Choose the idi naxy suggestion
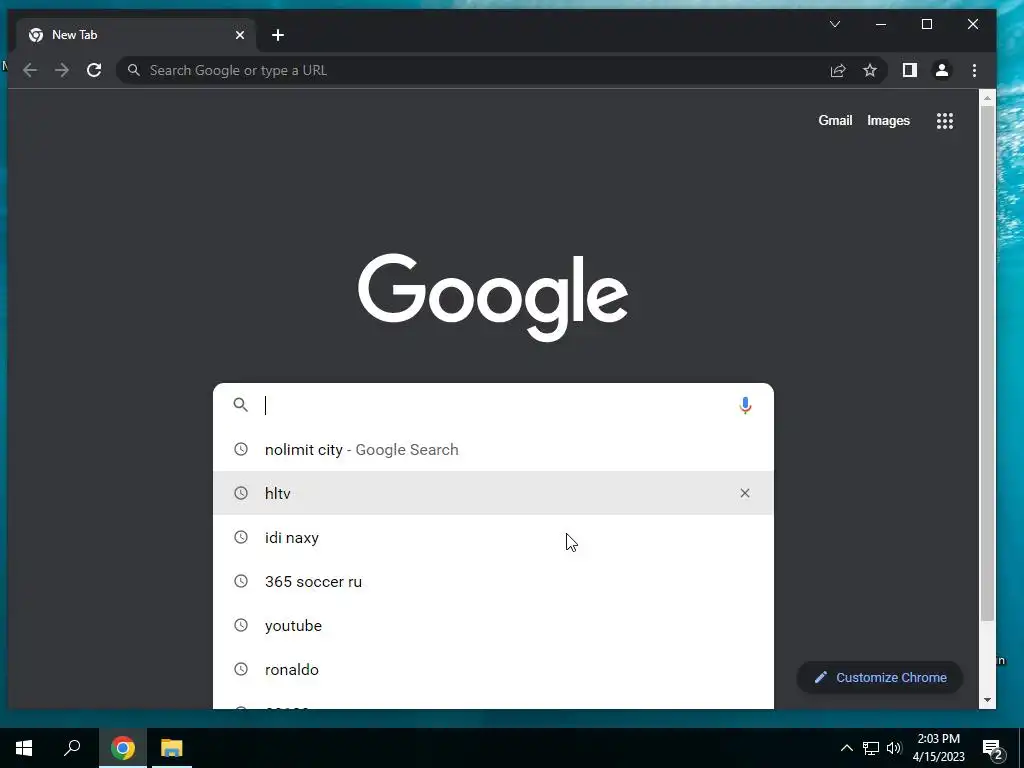Screen dimensions: 1024x768 493,537
